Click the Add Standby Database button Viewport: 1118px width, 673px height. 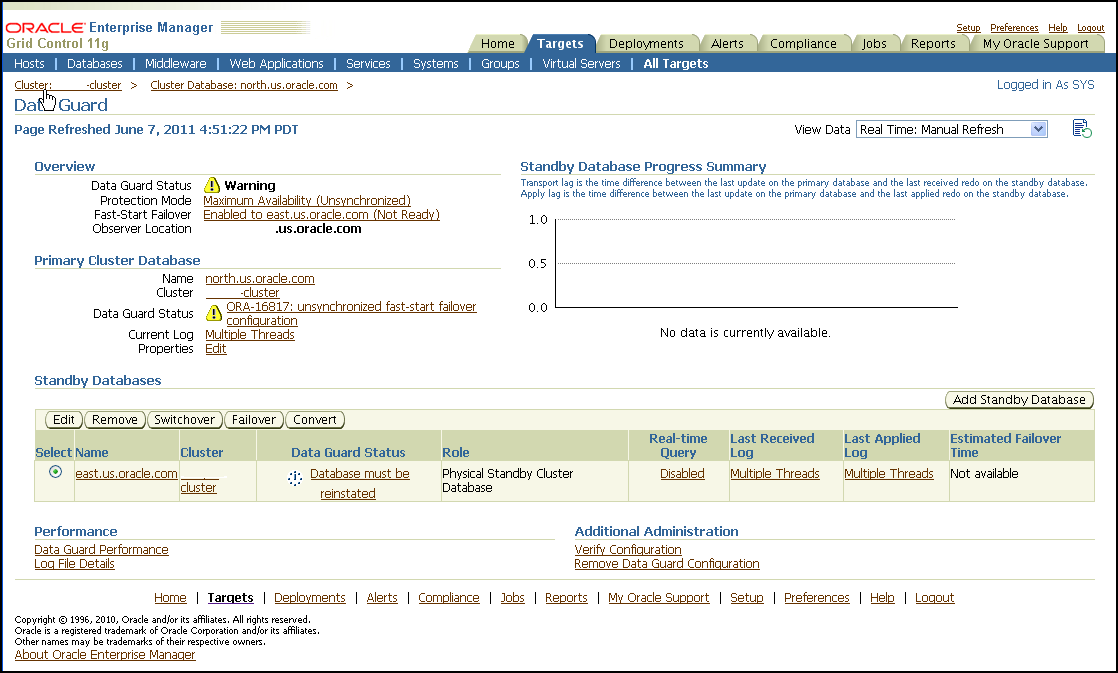tap(1019, 400)
